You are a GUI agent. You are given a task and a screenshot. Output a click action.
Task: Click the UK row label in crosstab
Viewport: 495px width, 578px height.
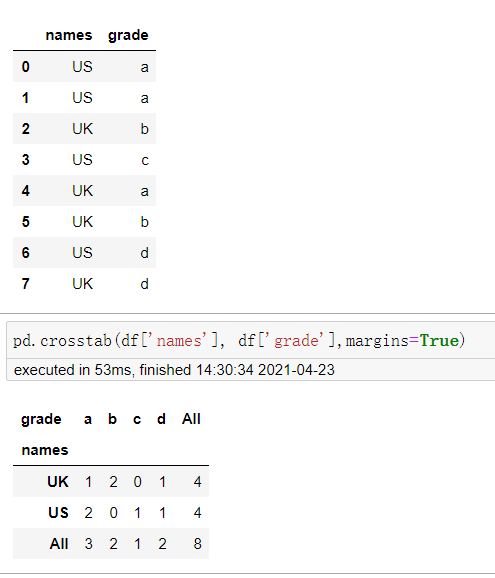58,481
